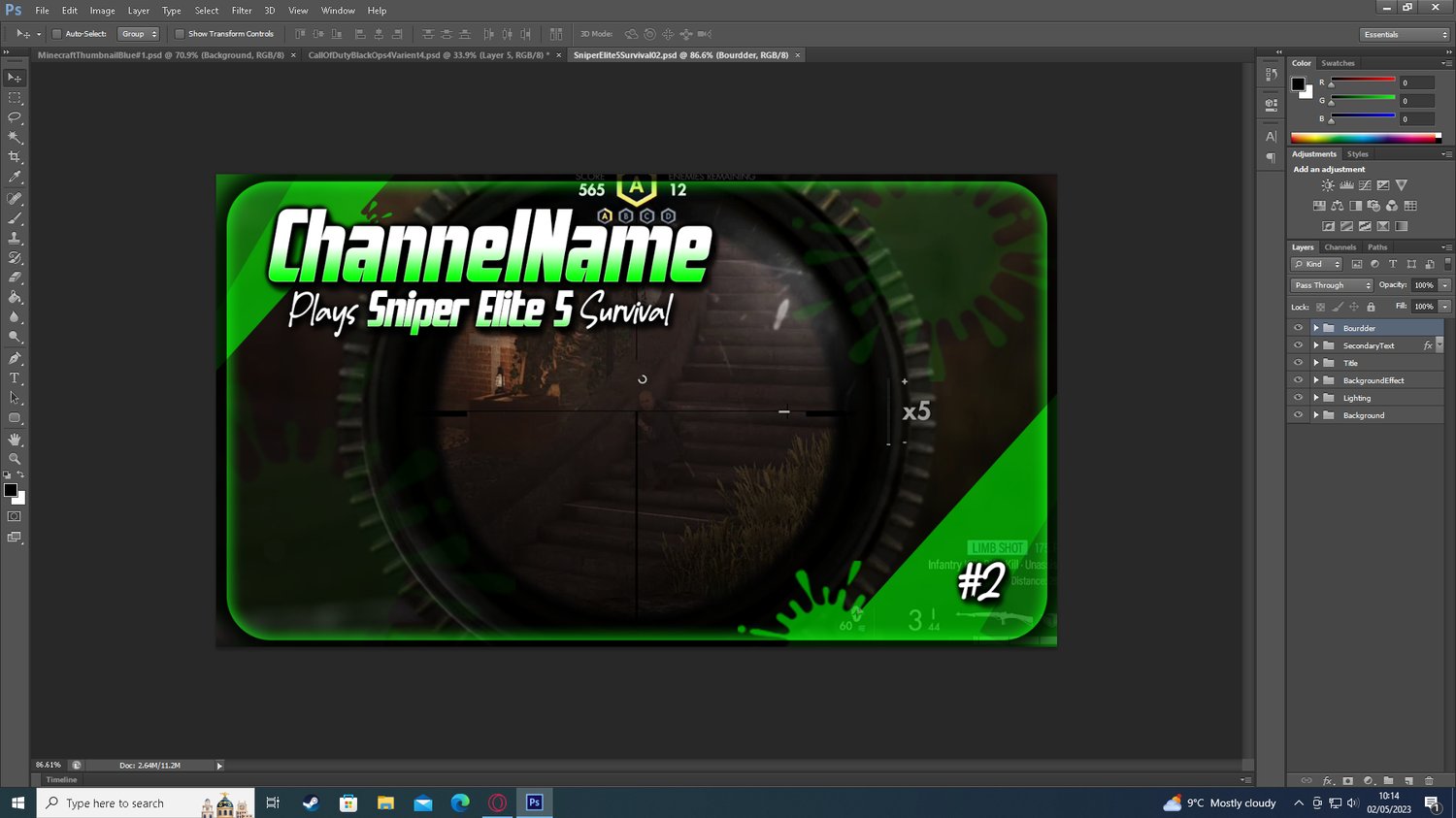Expand the SecondaryText group

[x=1316, y=345]
